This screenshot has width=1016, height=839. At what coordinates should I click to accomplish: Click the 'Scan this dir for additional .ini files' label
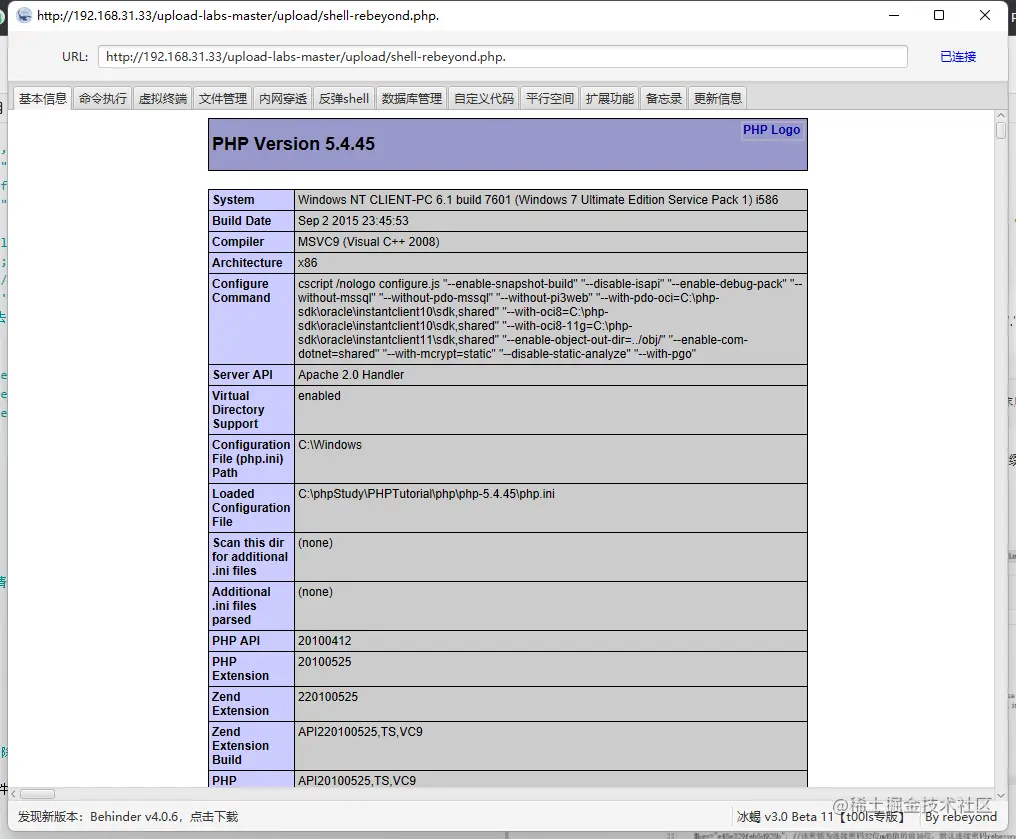pyautogui.click(x=249, y=557)
